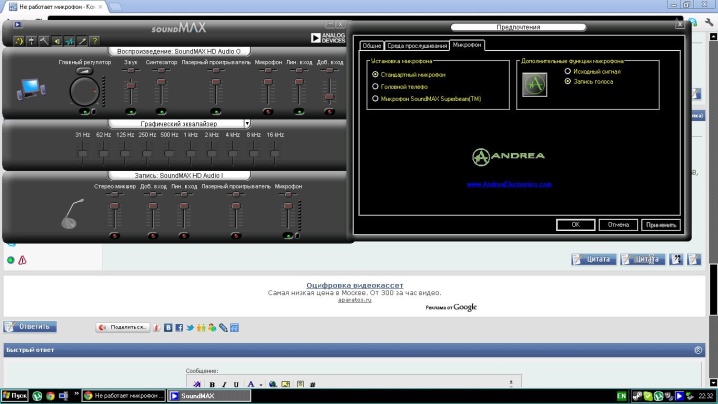This screenshot has width=718, height=404.
Task: Click the Отмена button
Action: click(x=618, y=225)
